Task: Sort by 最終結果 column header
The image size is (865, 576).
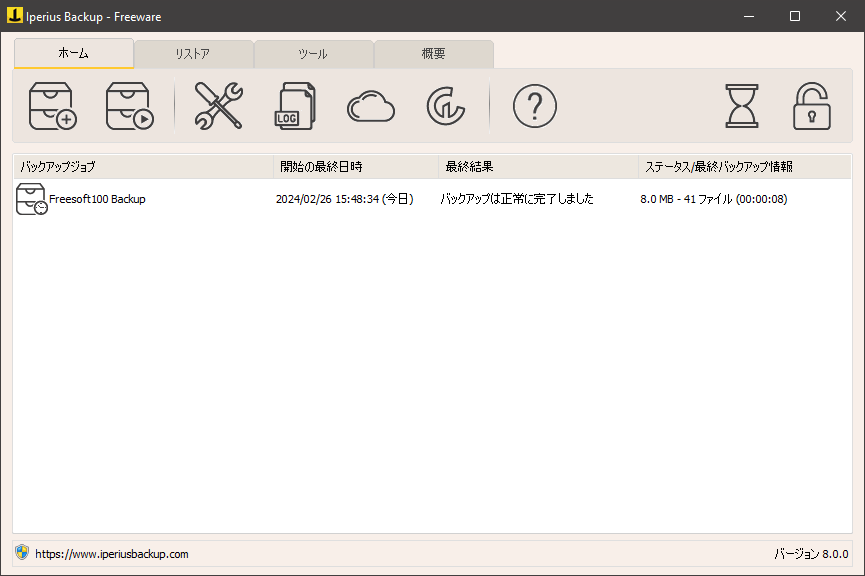Action: (x=538, y=167)
